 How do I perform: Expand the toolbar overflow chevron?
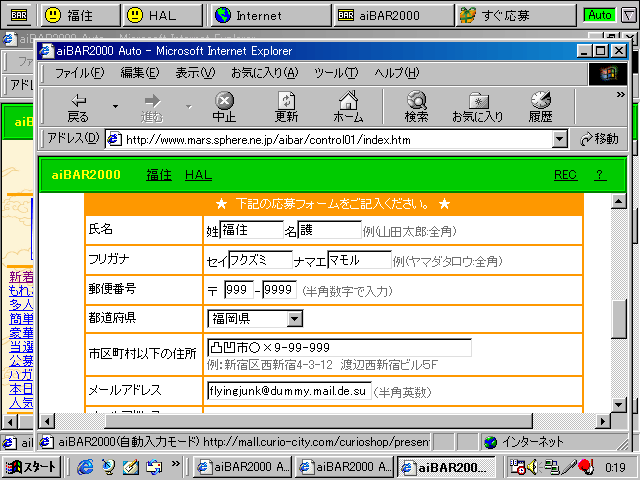[620, 95]
